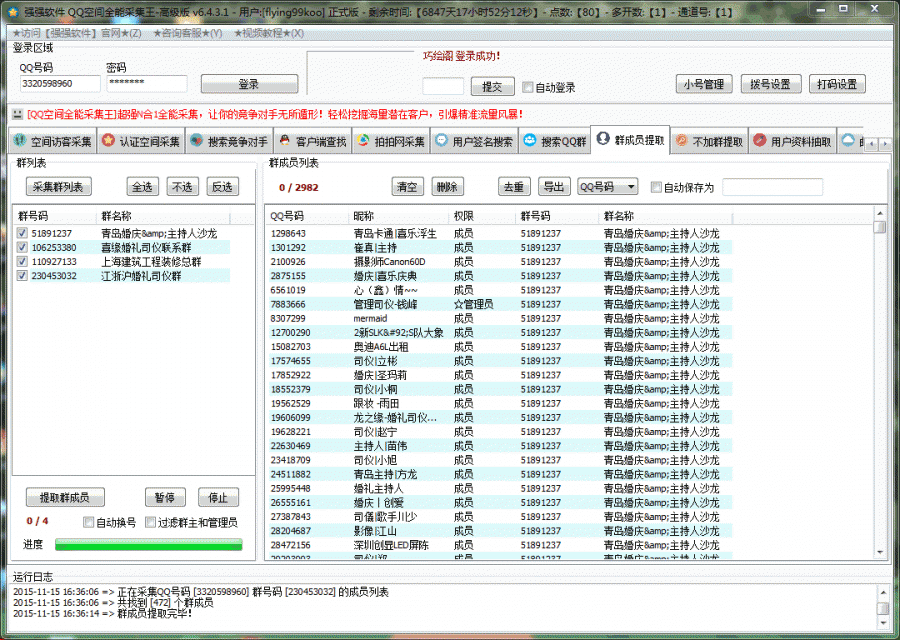Click the QQ号码 input field
900x640 pixels.
point(60,84)
